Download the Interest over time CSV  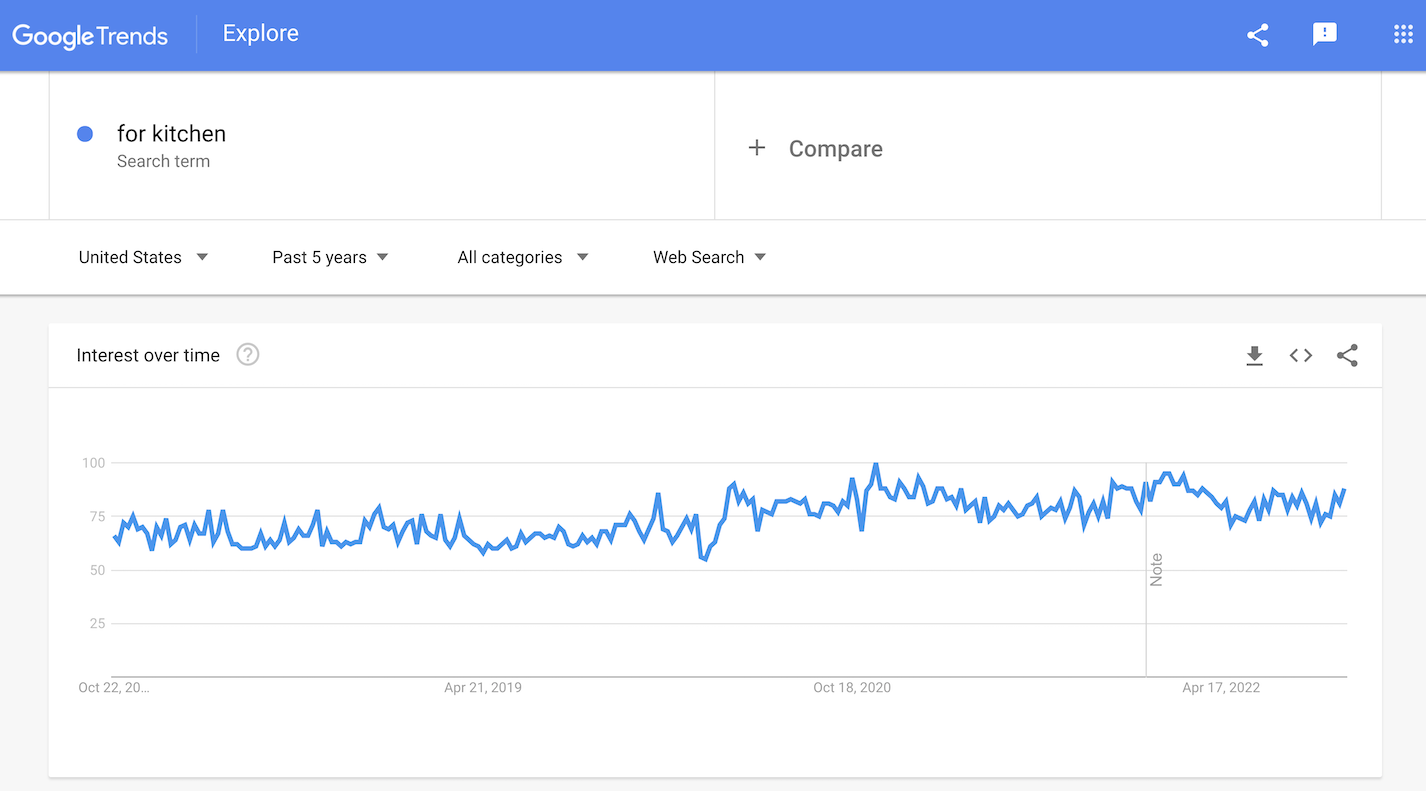pos(1254,355)
